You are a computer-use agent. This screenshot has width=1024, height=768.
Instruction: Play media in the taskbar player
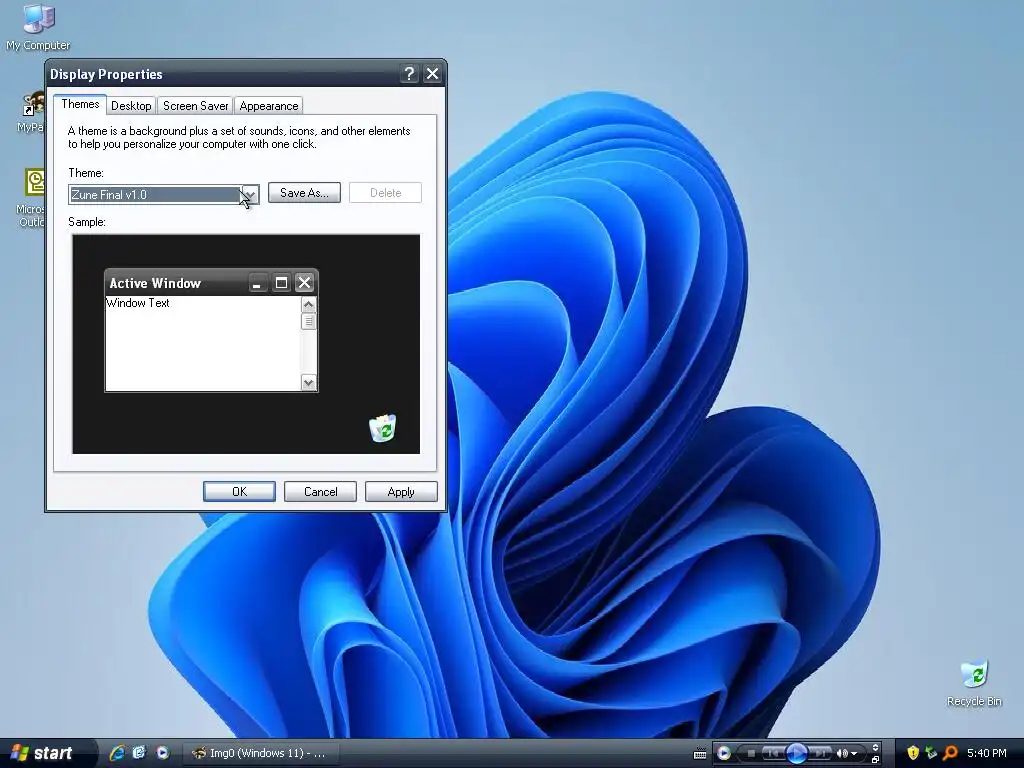(x=797, y=753)
